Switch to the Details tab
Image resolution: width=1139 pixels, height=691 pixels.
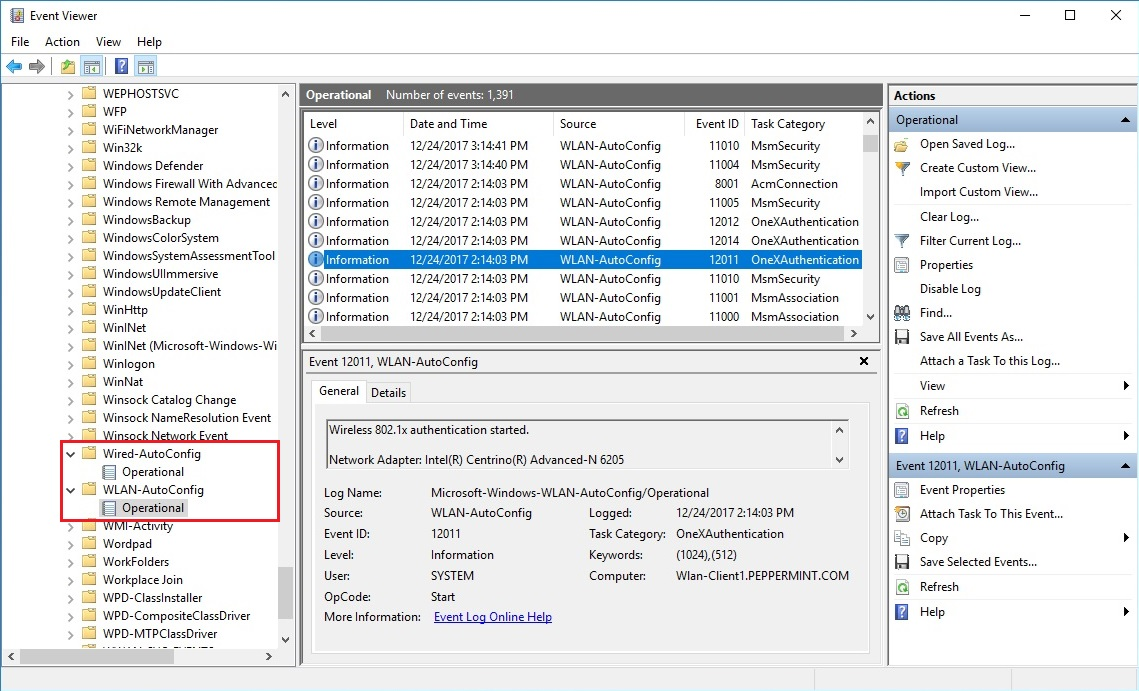click(x=388, y=393)
